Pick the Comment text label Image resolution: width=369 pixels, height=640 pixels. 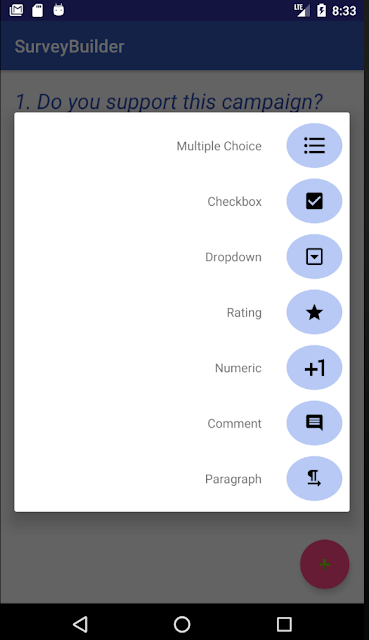click(x=234, y=424)
